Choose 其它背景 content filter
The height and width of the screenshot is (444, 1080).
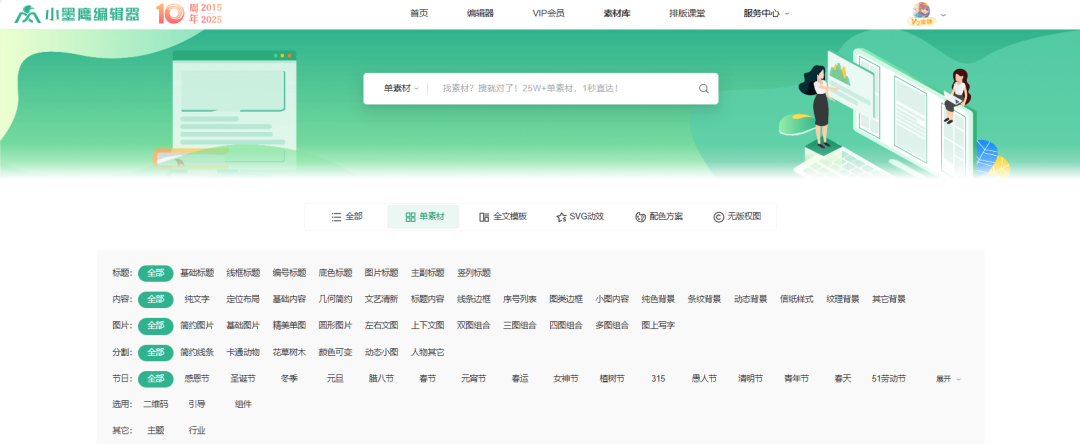889,299
